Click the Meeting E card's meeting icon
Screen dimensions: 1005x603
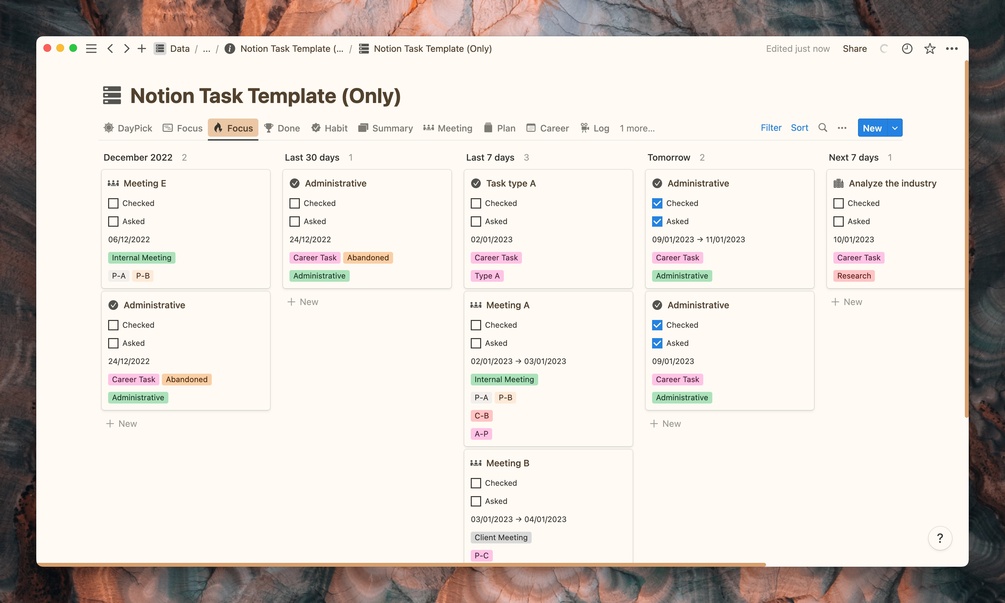[x=113, y=183]
